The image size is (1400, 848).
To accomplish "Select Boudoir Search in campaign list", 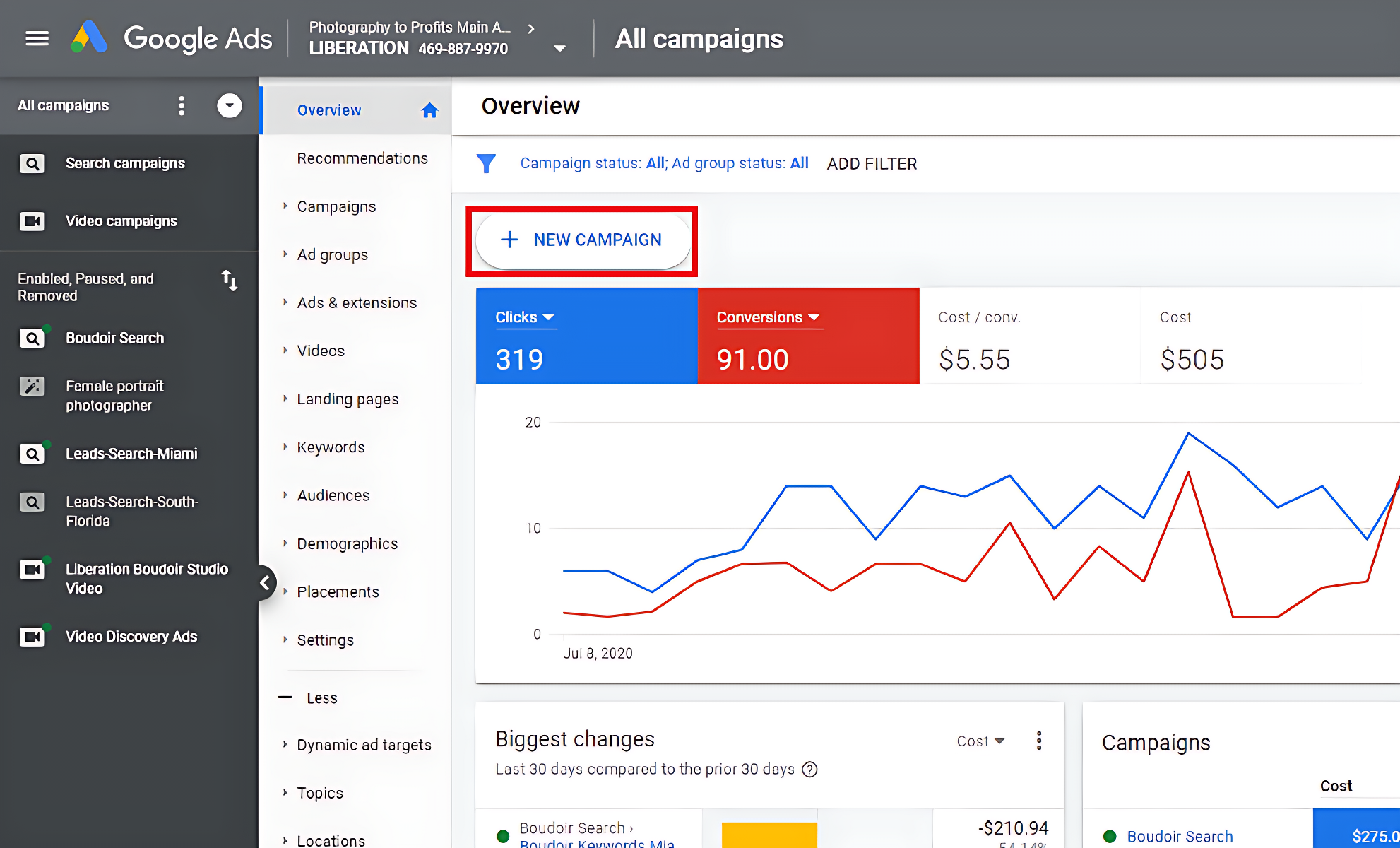I will [114, 338].
